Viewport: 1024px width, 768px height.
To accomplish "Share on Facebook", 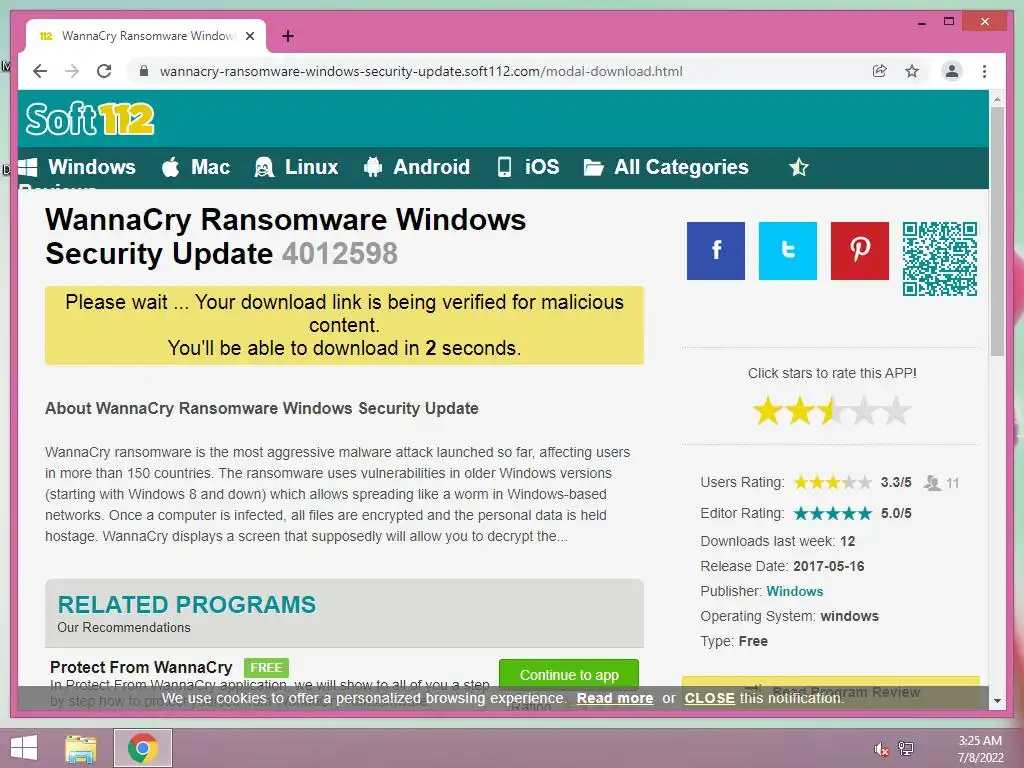I will (x=716, y=251).
